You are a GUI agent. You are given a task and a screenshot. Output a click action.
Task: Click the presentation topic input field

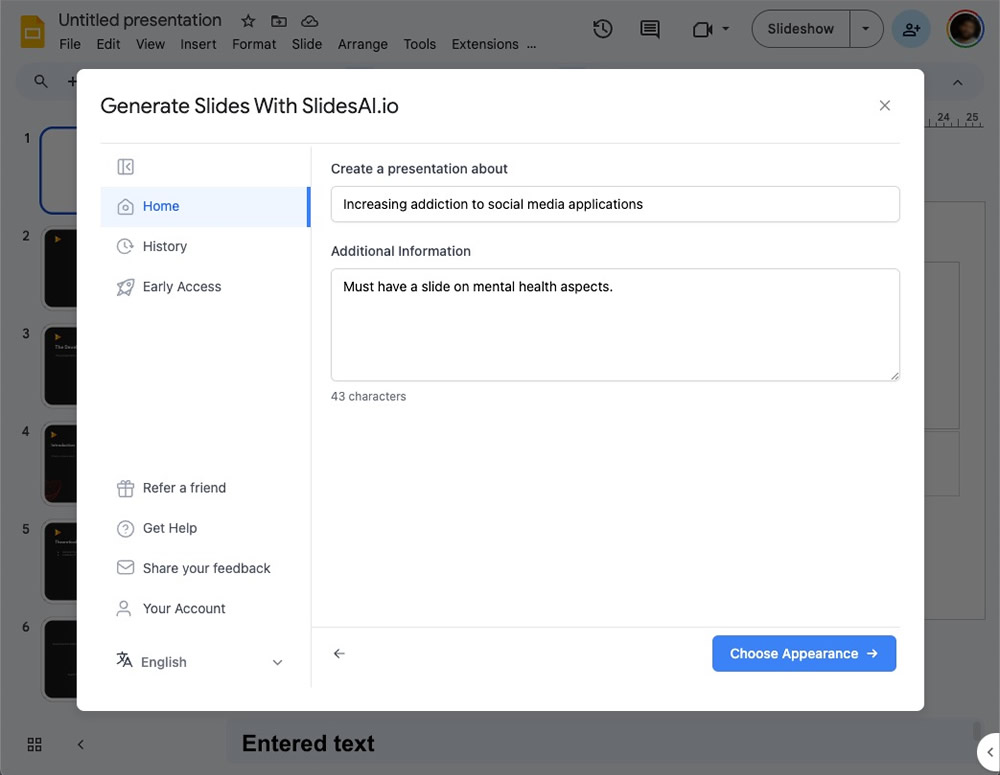[x=615, y=204]
